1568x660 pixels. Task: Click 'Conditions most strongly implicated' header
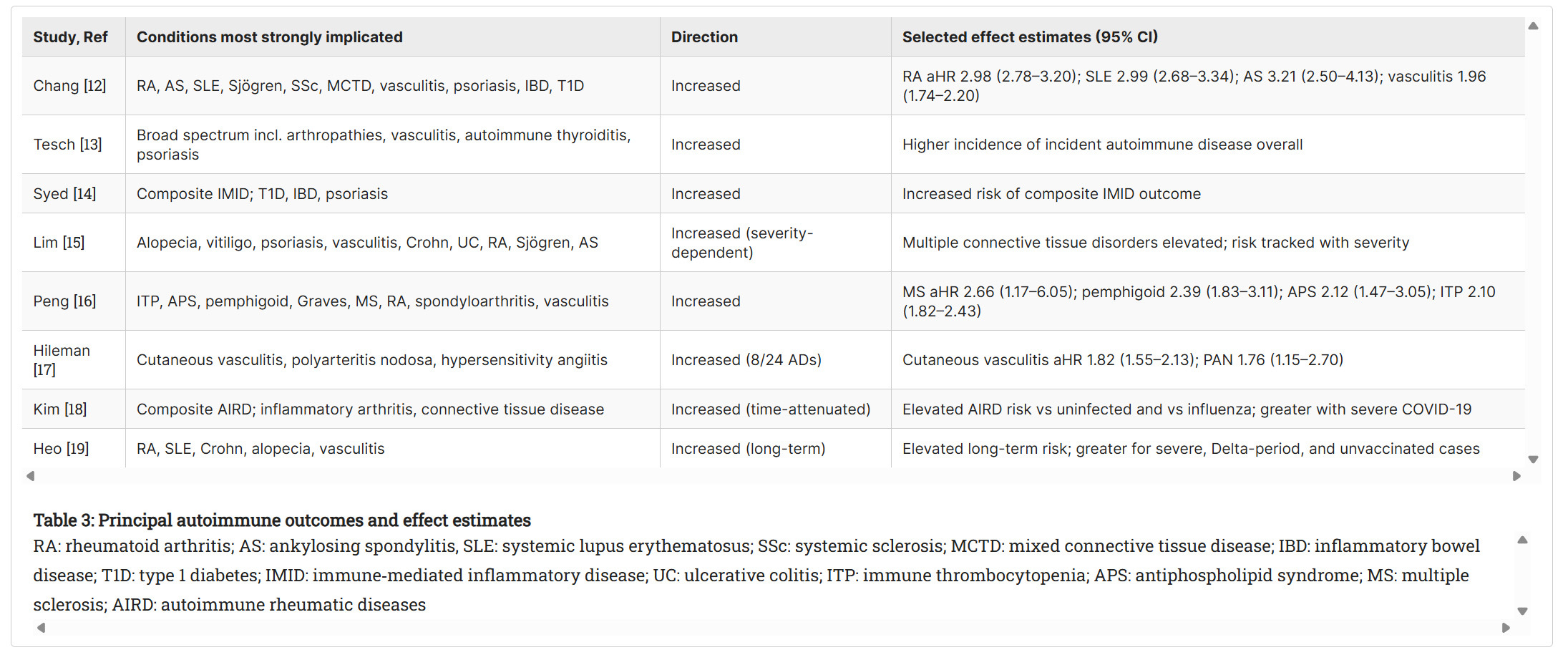(270, 37)
